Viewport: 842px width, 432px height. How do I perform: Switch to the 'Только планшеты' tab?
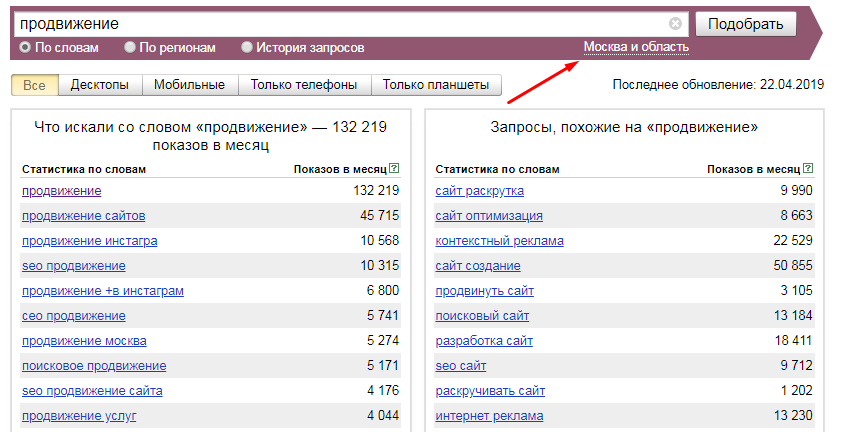(x=436, y=85)
